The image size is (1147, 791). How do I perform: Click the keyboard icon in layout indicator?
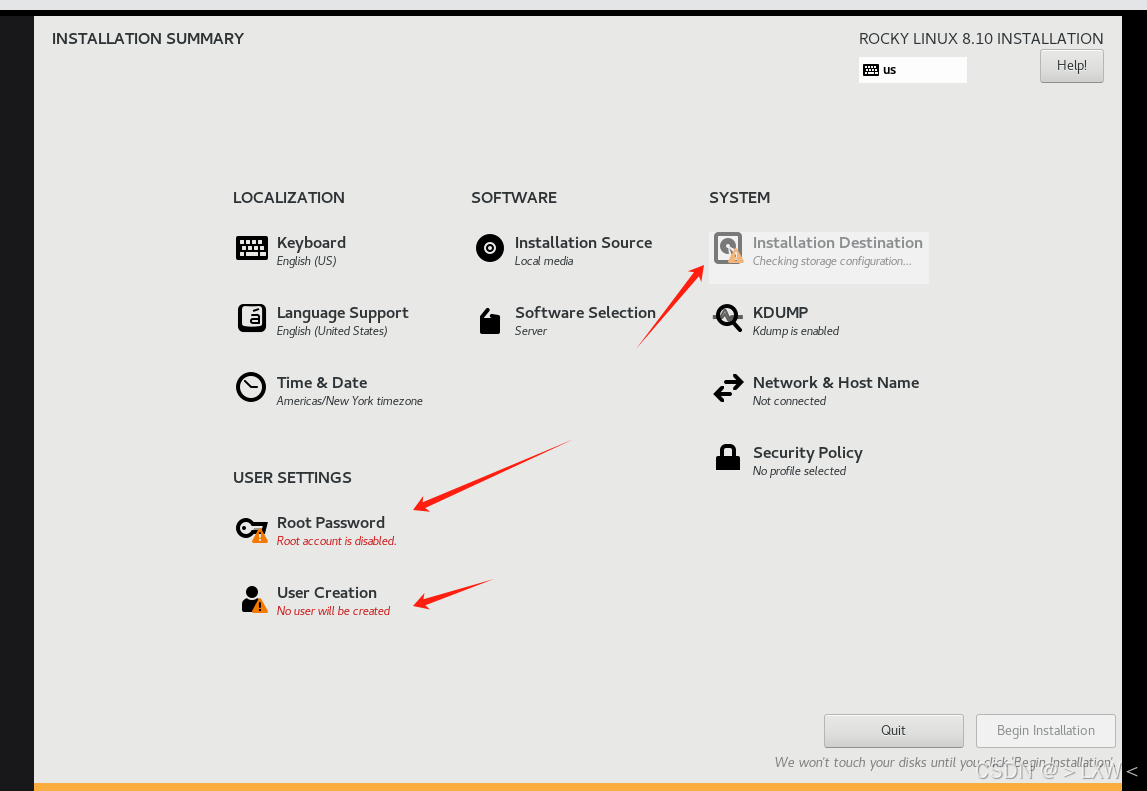pyautogui.click(x=871, y=70)
